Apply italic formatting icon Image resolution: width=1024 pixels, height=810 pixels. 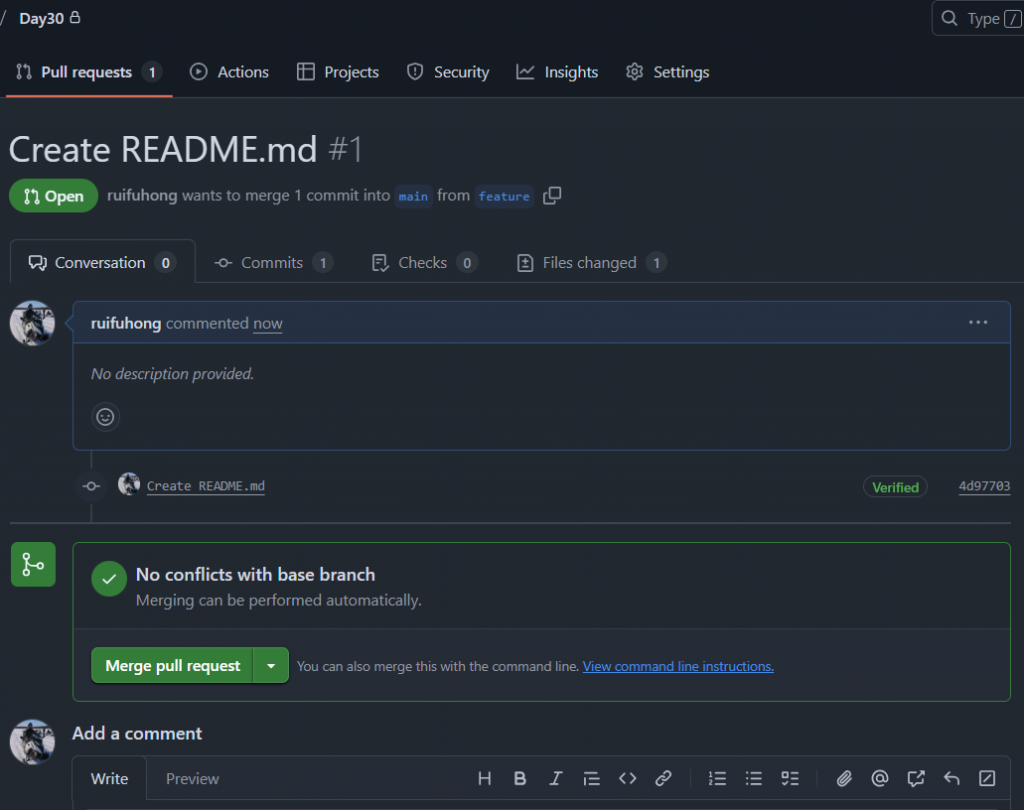click(x=556, y=779)
